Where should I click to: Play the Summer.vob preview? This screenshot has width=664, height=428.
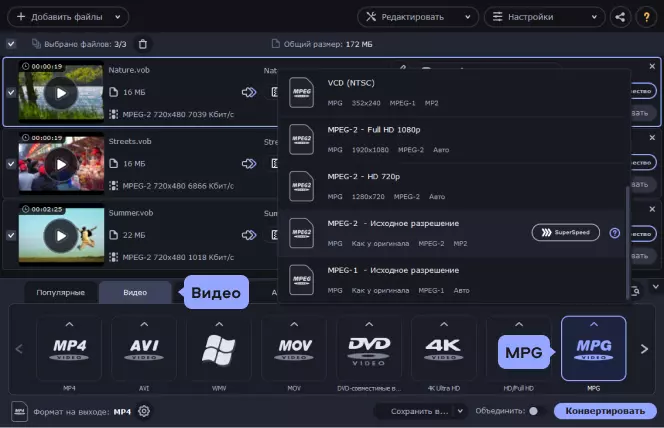(x=61, y=236)
